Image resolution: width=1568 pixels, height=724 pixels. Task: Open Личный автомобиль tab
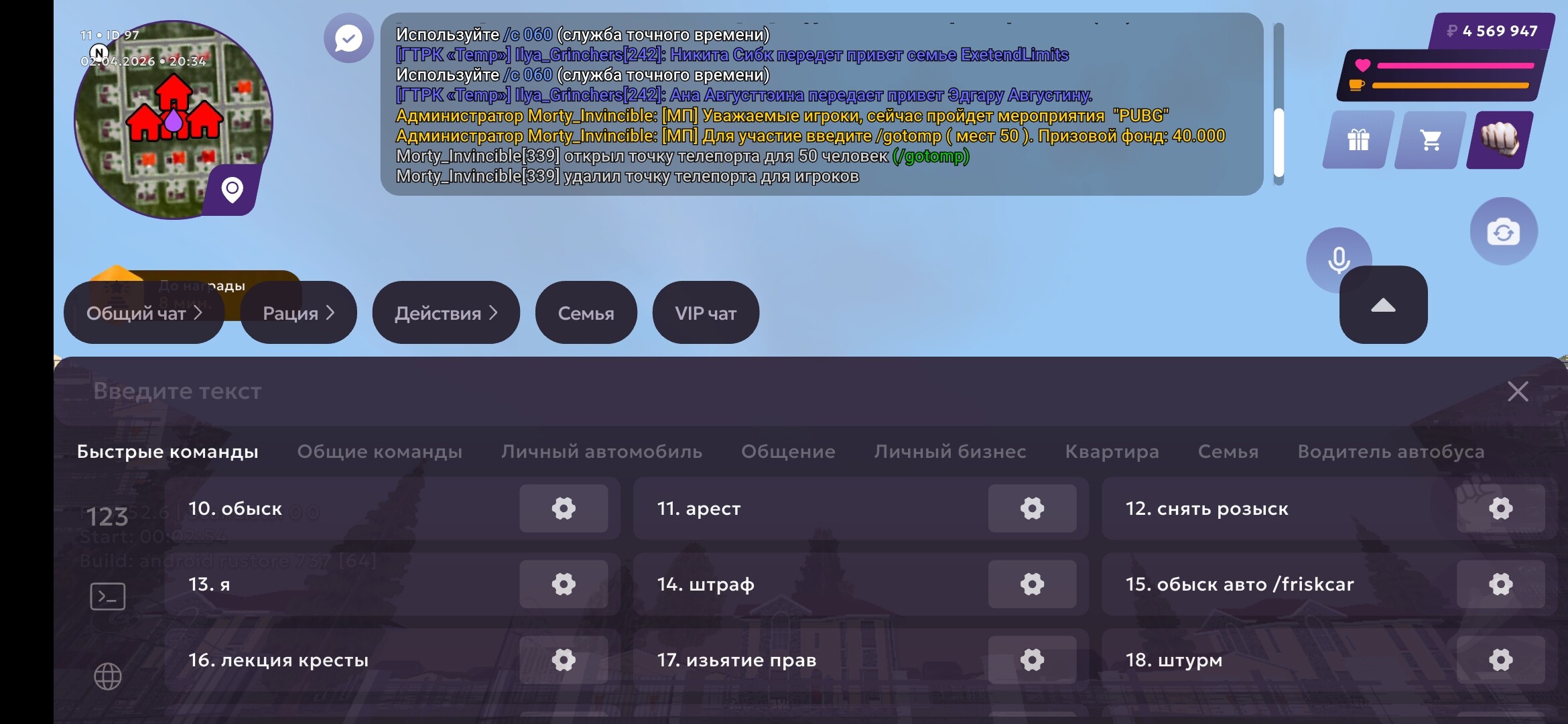(601, 451)
